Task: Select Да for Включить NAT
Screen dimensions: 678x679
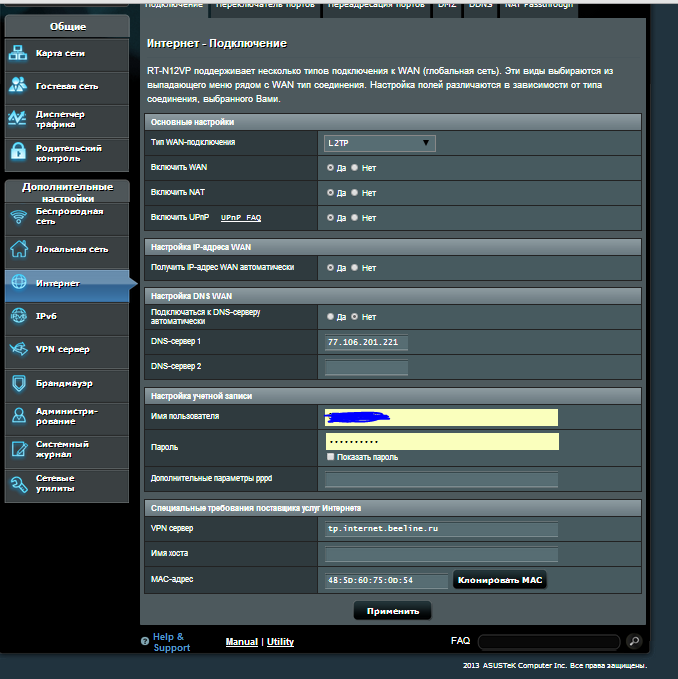Action: click(x=330, y=193)
